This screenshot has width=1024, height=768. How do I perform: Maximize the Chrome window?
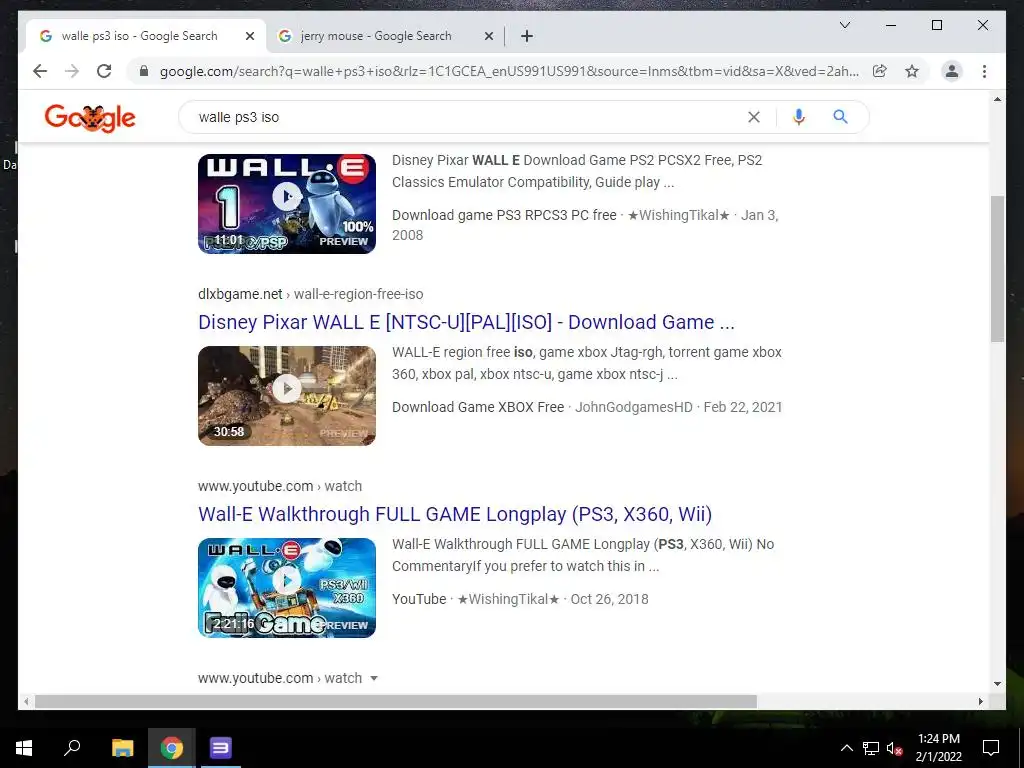click(936, 25)
